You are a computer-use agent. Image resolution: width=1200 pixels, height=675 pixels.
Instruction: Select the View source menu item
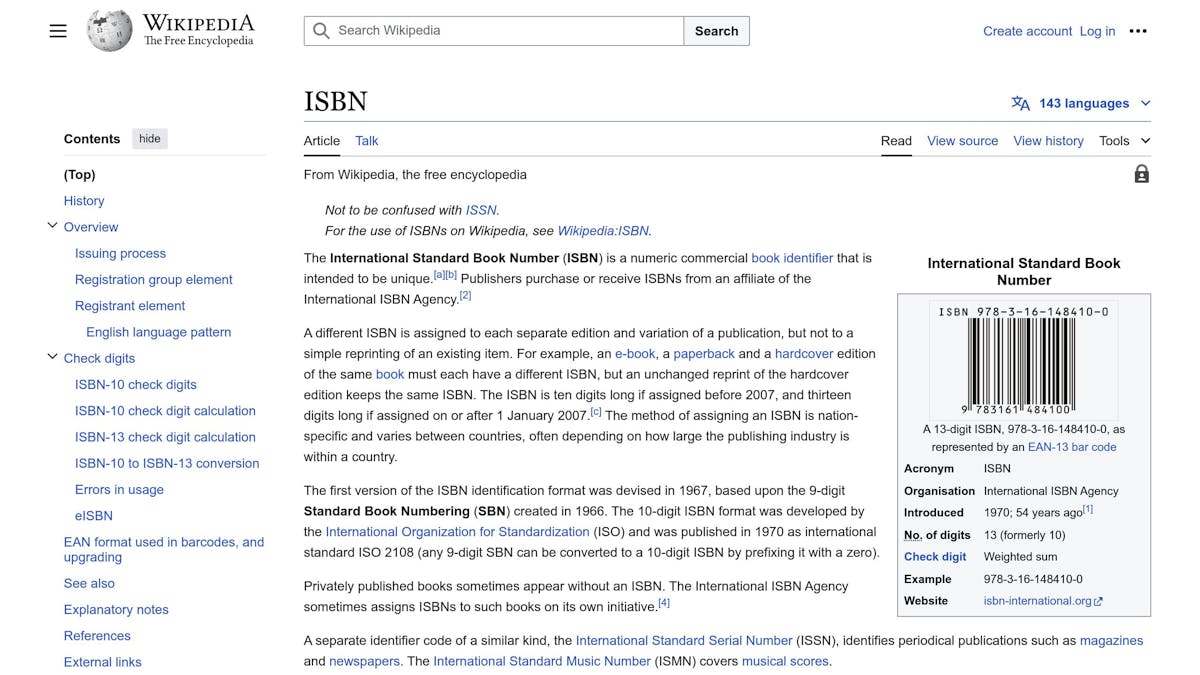tap(962, 141)
